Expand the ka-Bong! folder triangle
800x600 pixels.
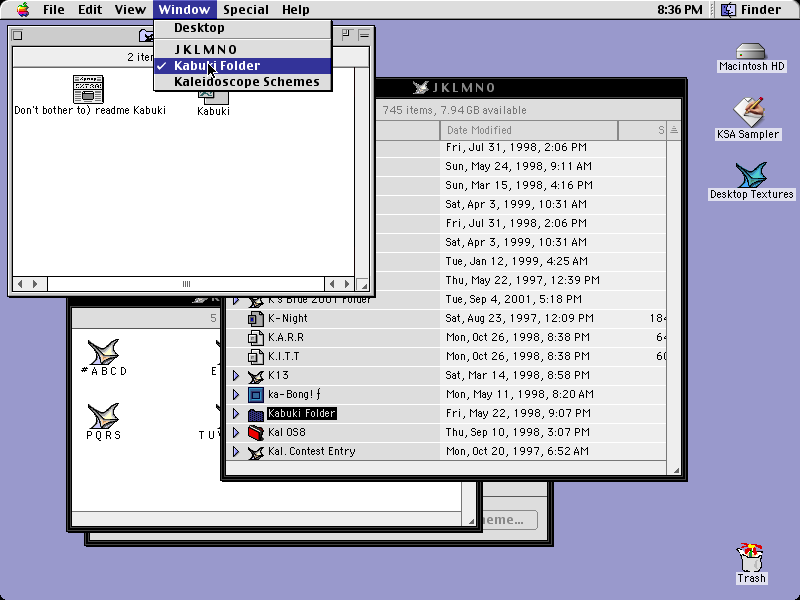click(236, 394)
